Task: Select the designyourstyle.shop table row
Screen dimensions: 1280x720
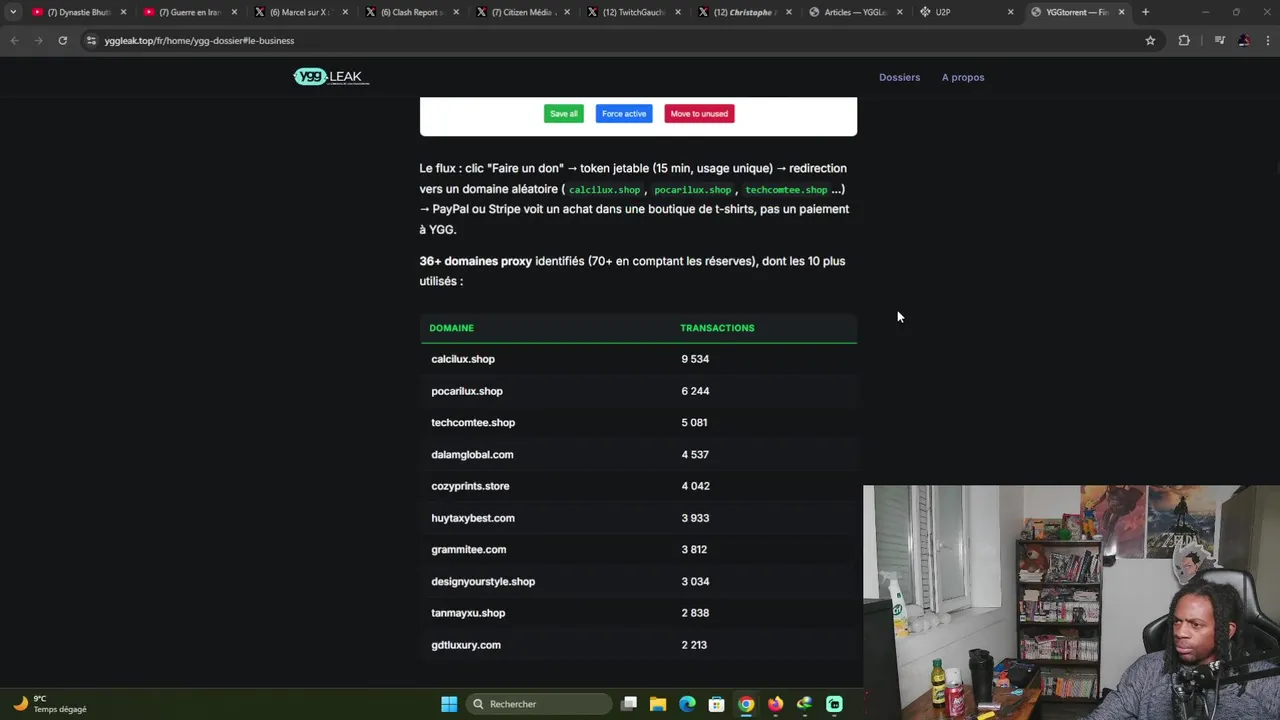Action: point(638,581)
